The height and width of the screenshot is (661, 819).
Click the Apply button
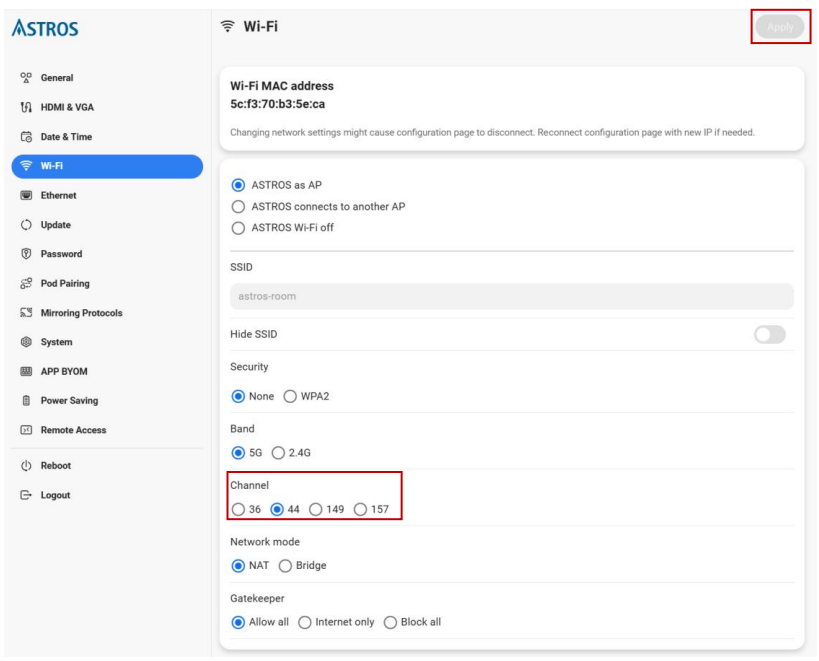coord(780,27)
